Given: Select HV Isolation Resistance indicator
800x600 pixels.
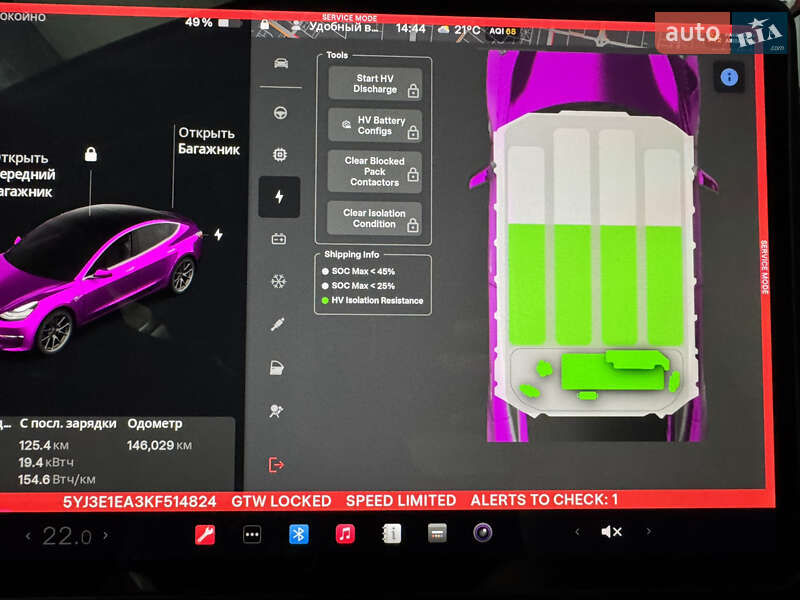Looking at the screenshot, I should pos(372,301).
